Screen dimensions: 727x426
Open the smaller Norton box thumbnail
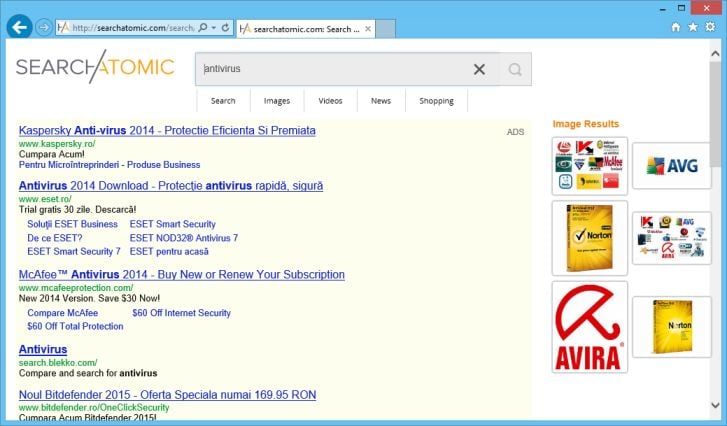pyautogui.click(x=671, y=327)
